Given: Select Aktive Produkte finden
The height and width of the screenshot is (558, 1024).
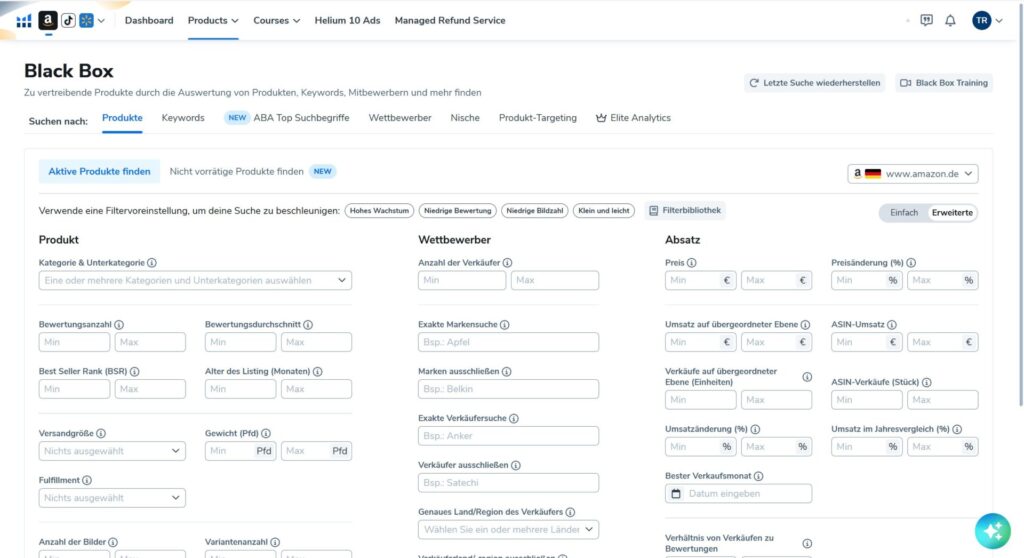Looking at the screenshot, I should 99,171.
